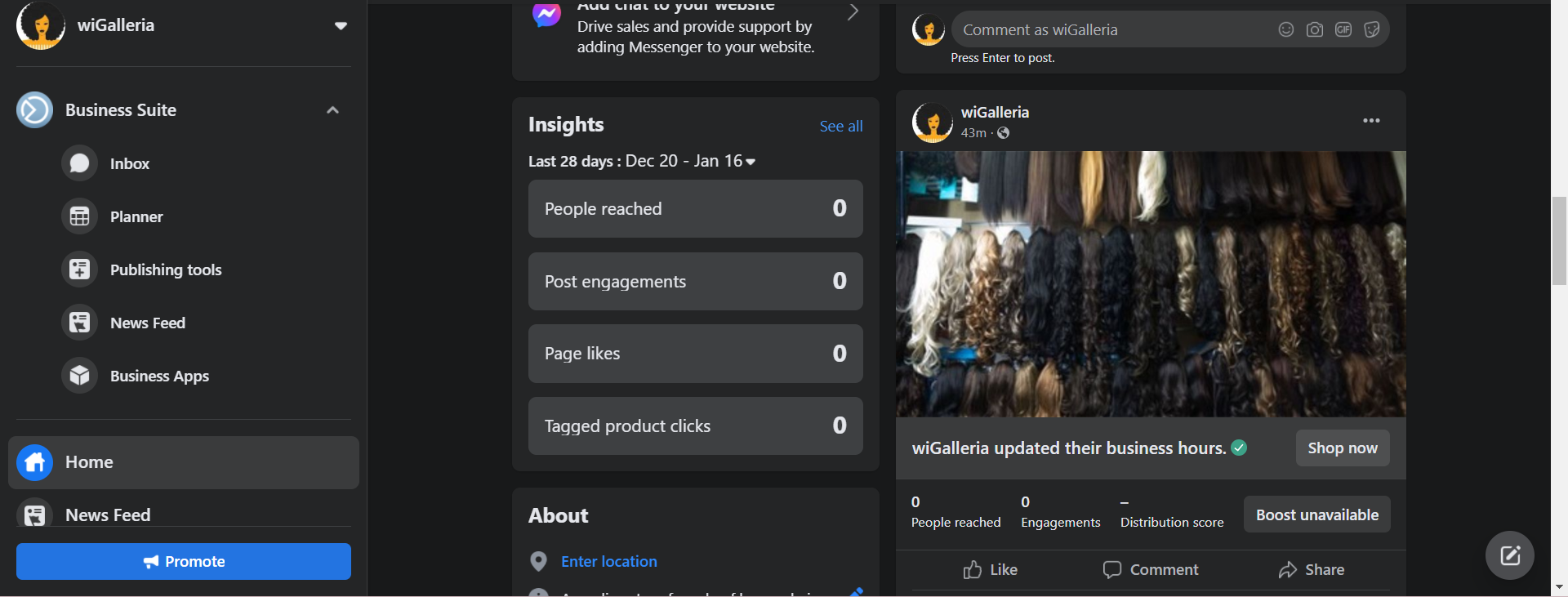Click the wiGalleria post author avatar
The image size is (1568, 597).
(x=933, y=123)
